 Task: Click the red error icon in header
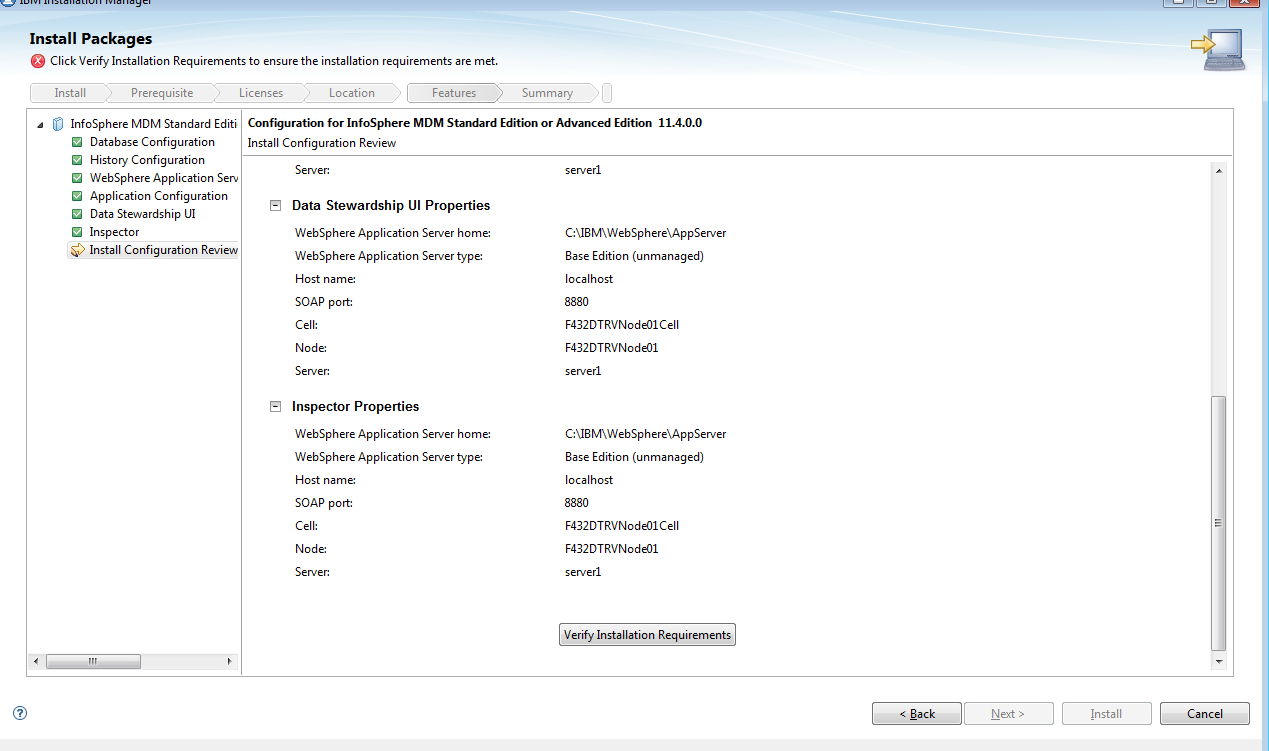38,61
